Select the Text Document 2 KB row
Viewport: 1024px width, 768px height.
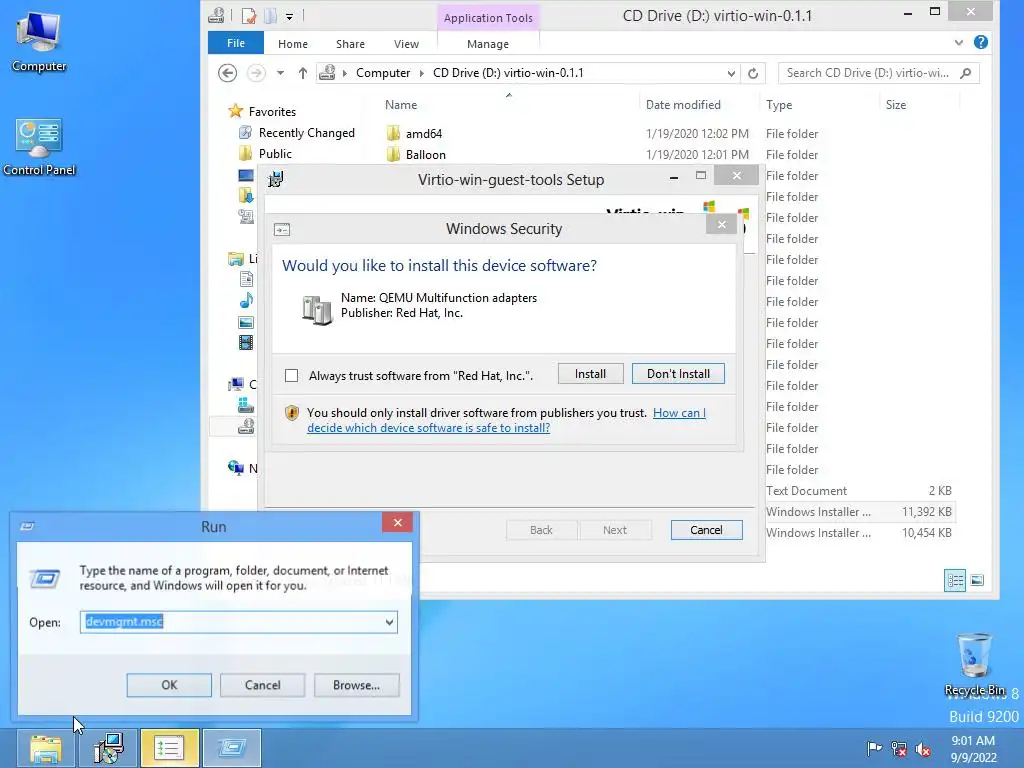pyautogui.click(x=860, y=490)
